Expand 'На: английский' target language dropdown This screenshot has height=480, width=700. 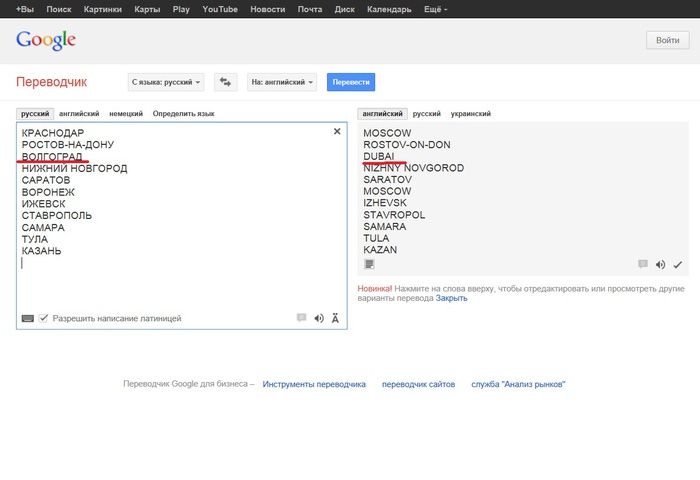click(x=282, y=82)
